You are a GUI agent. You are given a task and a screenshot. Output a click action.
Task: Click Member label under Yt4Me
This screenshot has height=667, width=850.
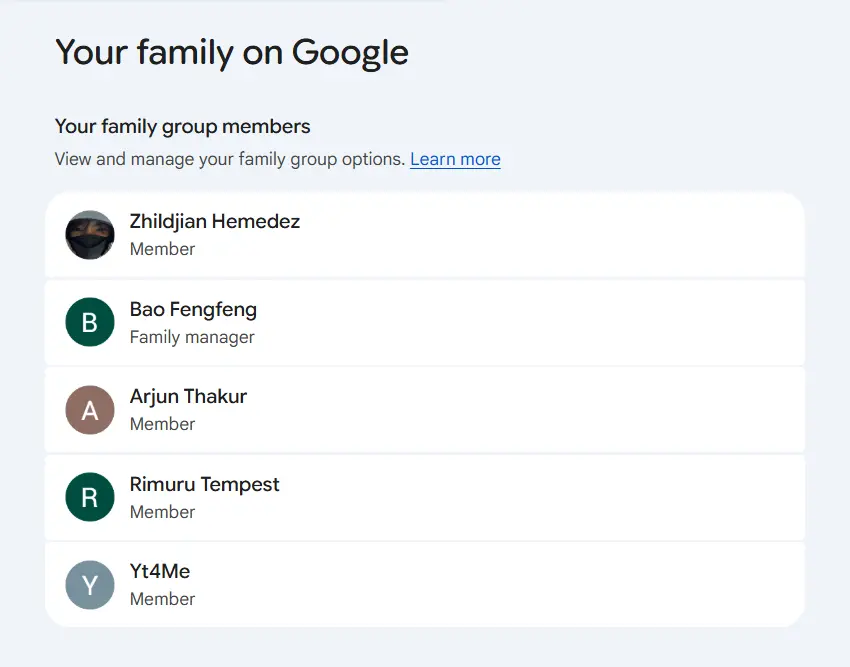point(162,599)
